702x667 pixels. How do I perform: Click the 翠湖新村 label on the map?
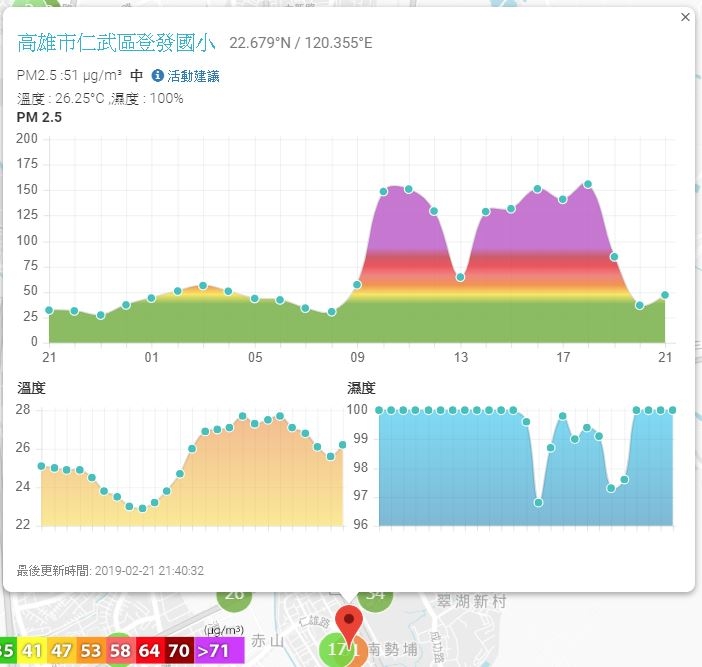(x=471, y=601)
